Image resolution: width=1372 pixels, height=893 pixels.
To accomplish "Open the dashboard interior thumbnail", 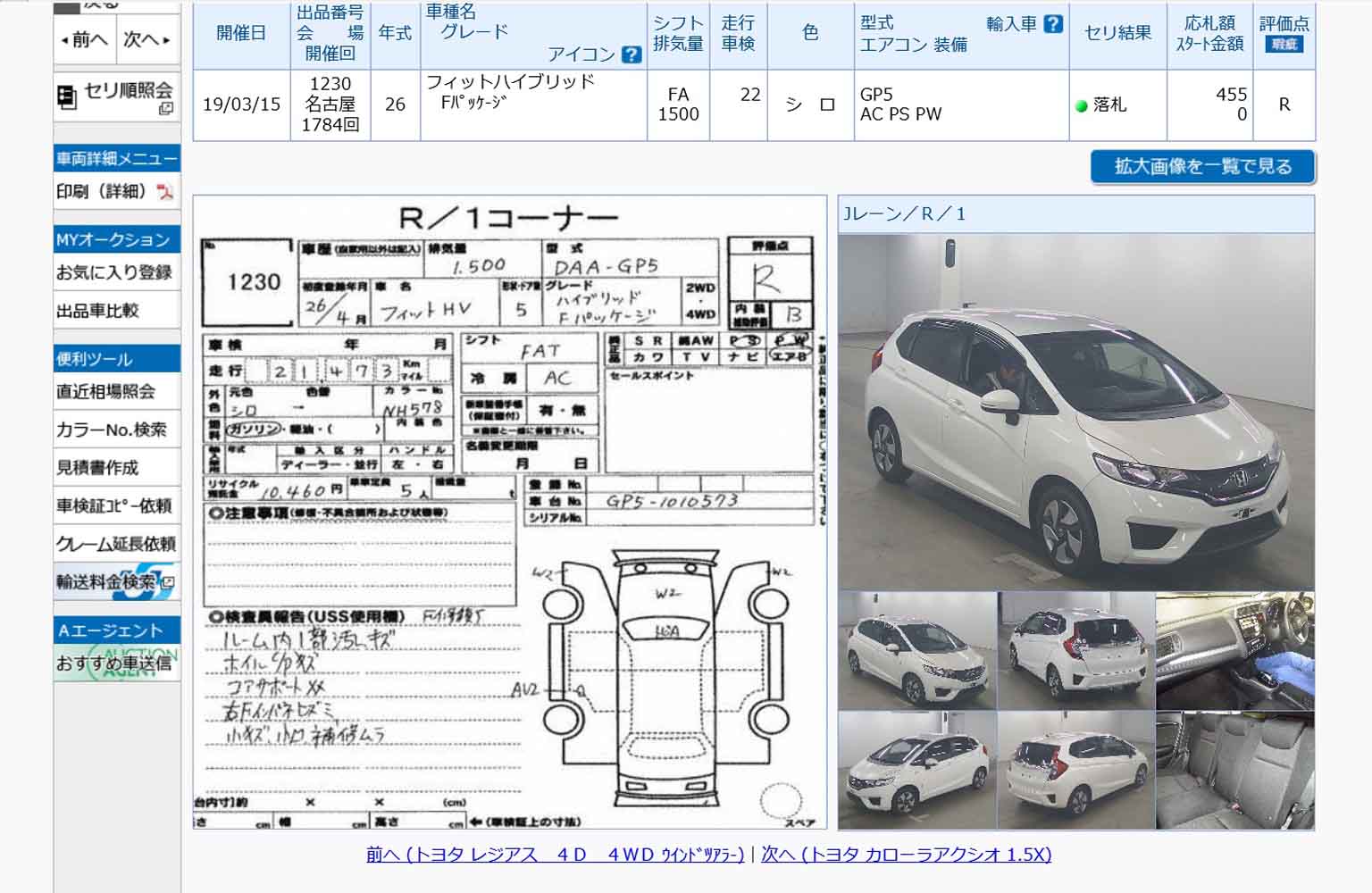I will click(x=1235, y=651).
